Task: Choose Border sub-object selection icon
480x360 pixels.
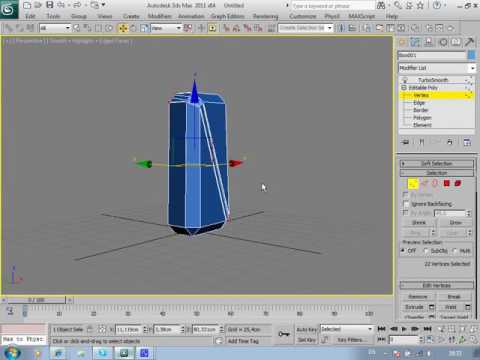Action: pyautogui.click(x=435, y=184)
